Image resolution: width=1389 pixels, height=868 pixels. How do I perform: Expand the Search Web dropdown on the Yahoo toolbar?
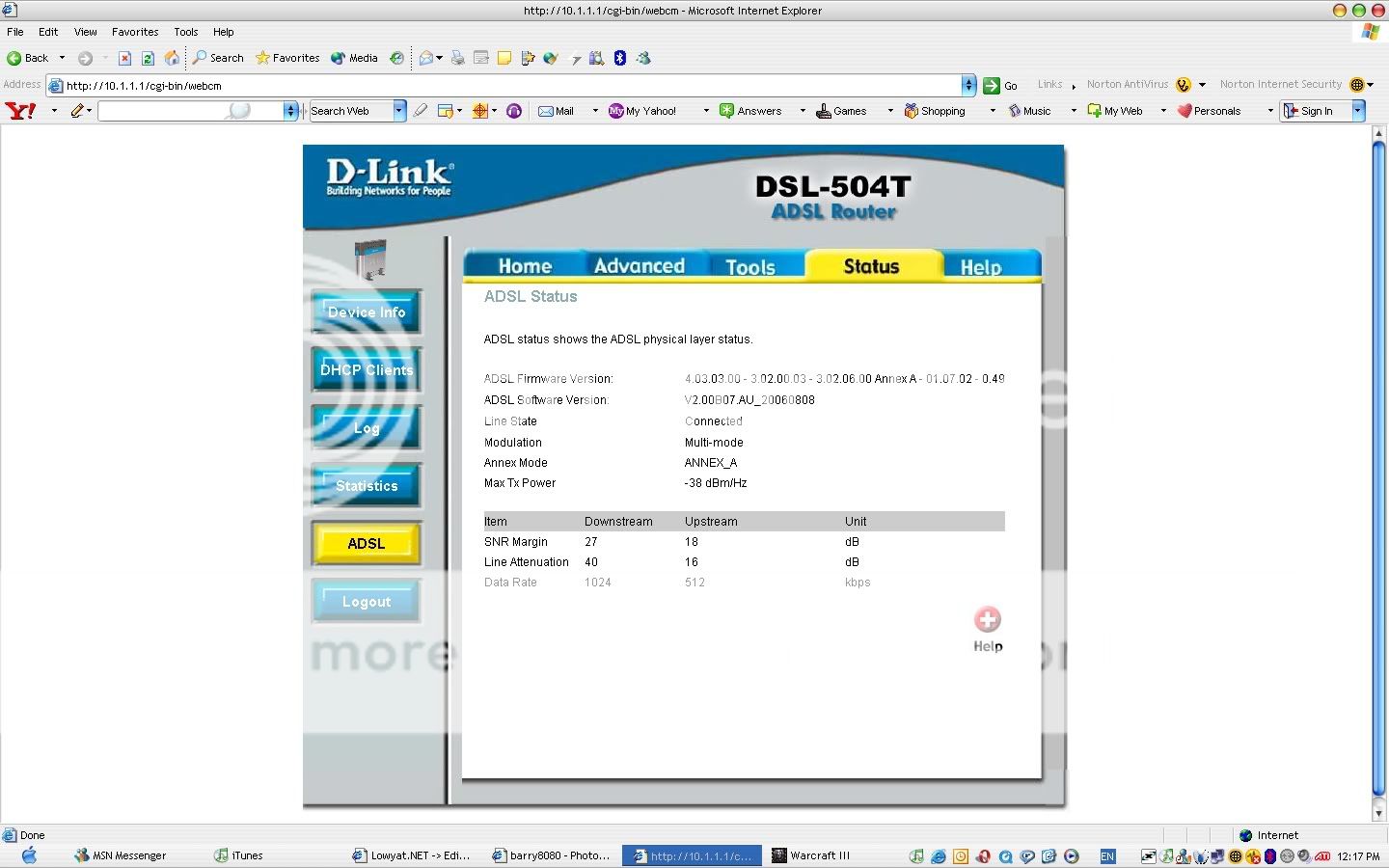(x=396, y=110)
